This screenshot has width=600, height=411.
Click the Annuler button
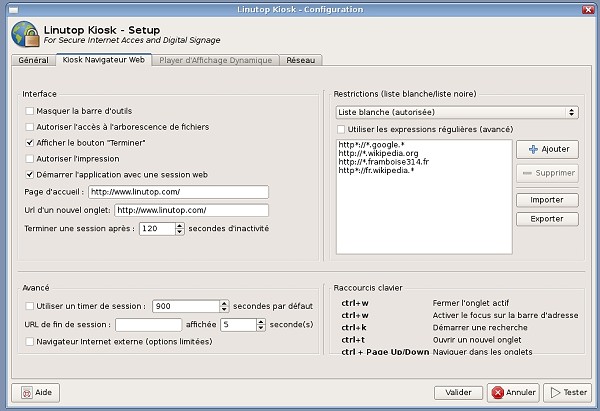pos(513,393)
